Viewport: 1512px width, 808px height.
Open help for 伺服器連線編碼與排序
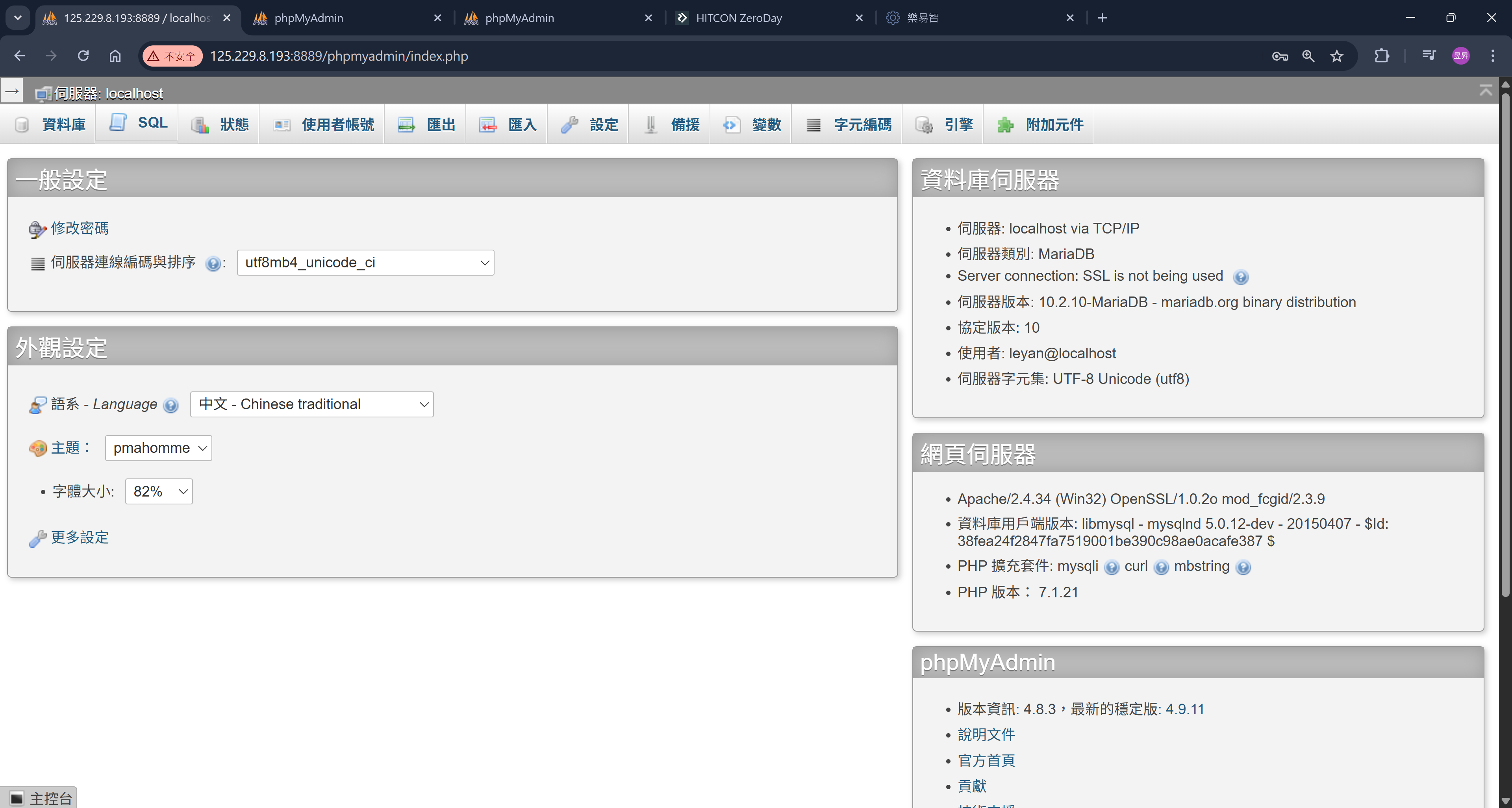(213, 263)
